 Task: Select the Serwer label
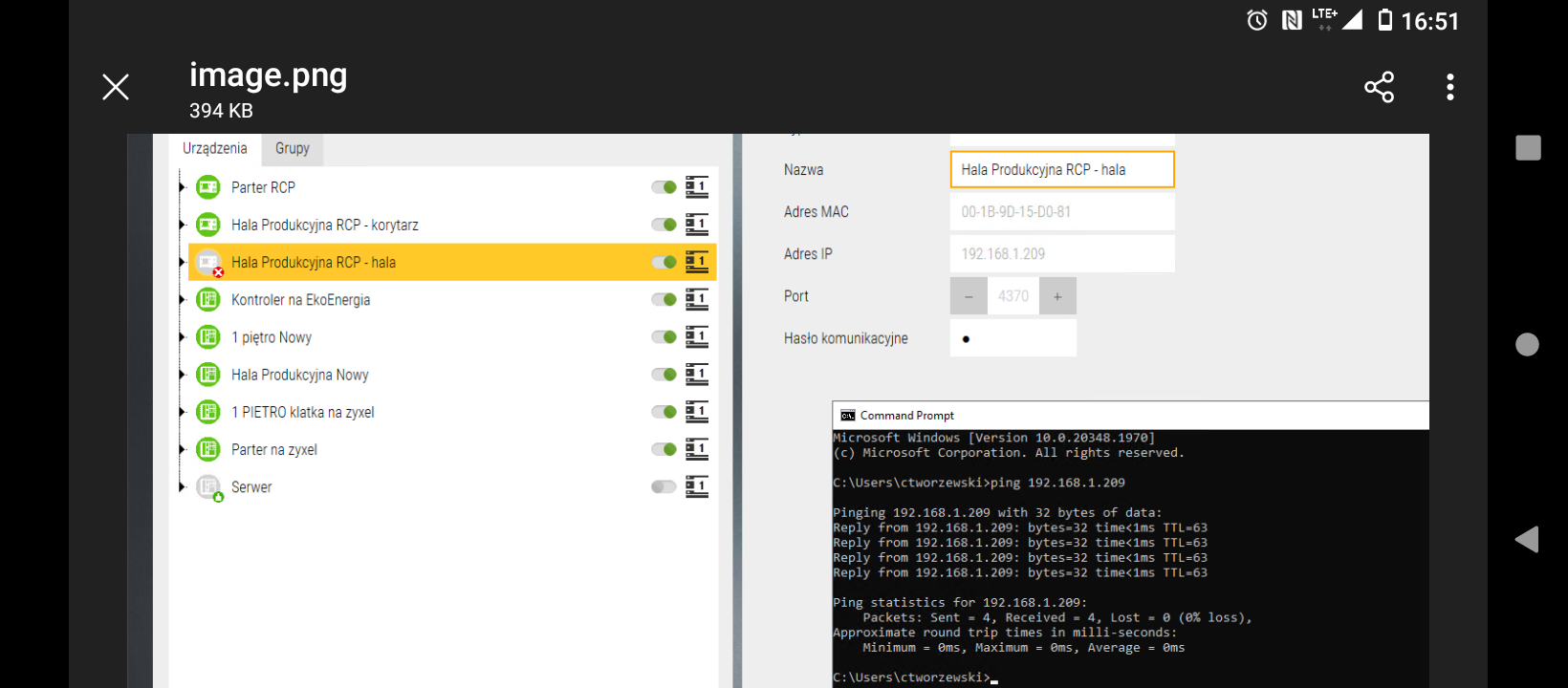pos(251,486)
